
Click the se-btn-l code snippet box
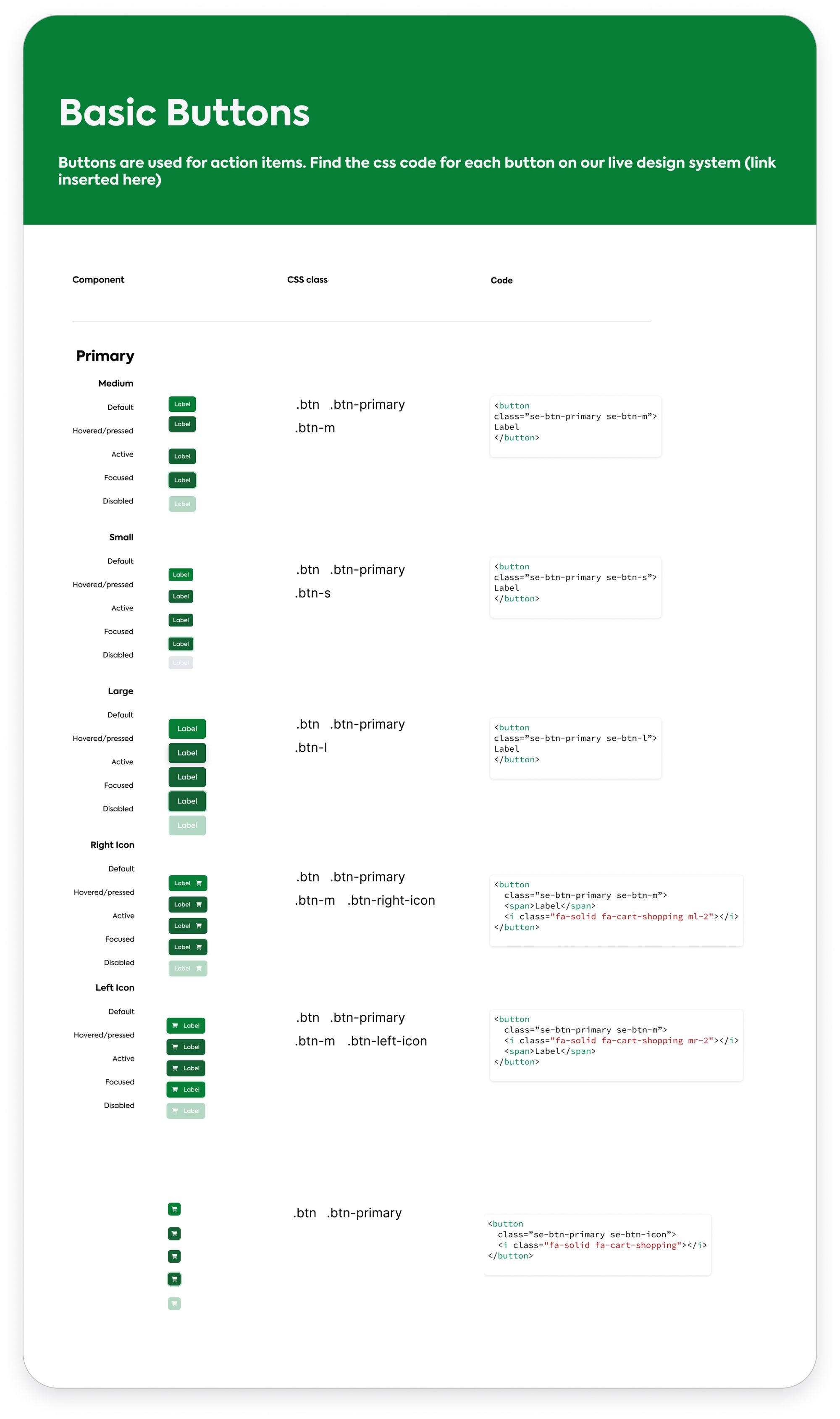575,748
